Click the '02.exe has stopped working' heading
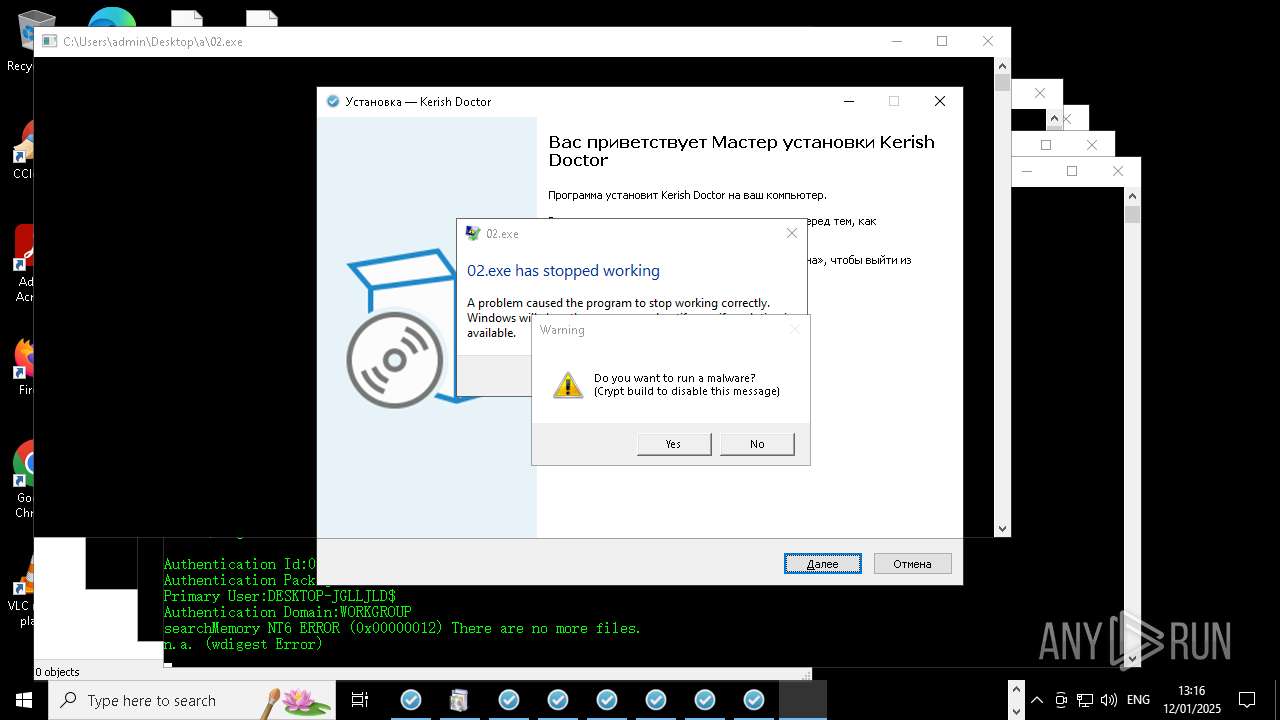 (x=563, y=271)
